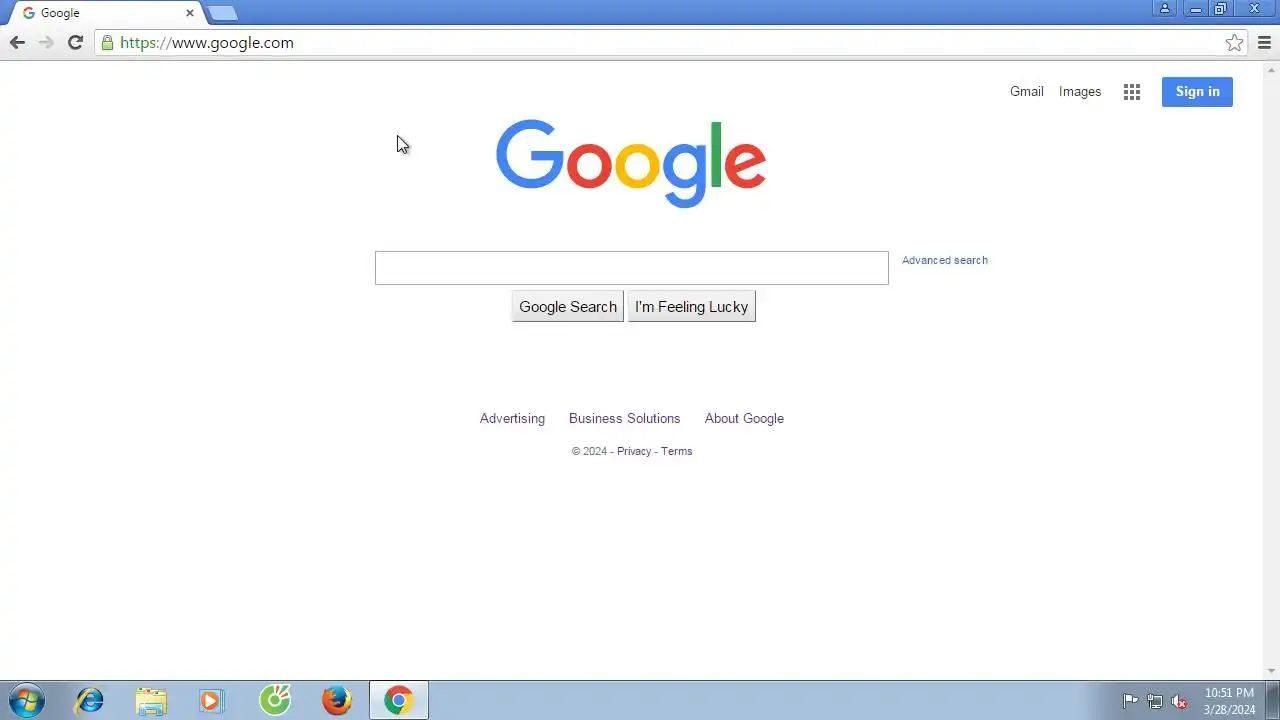Open a new tab
1280x720 pixels.
point(222,13)
